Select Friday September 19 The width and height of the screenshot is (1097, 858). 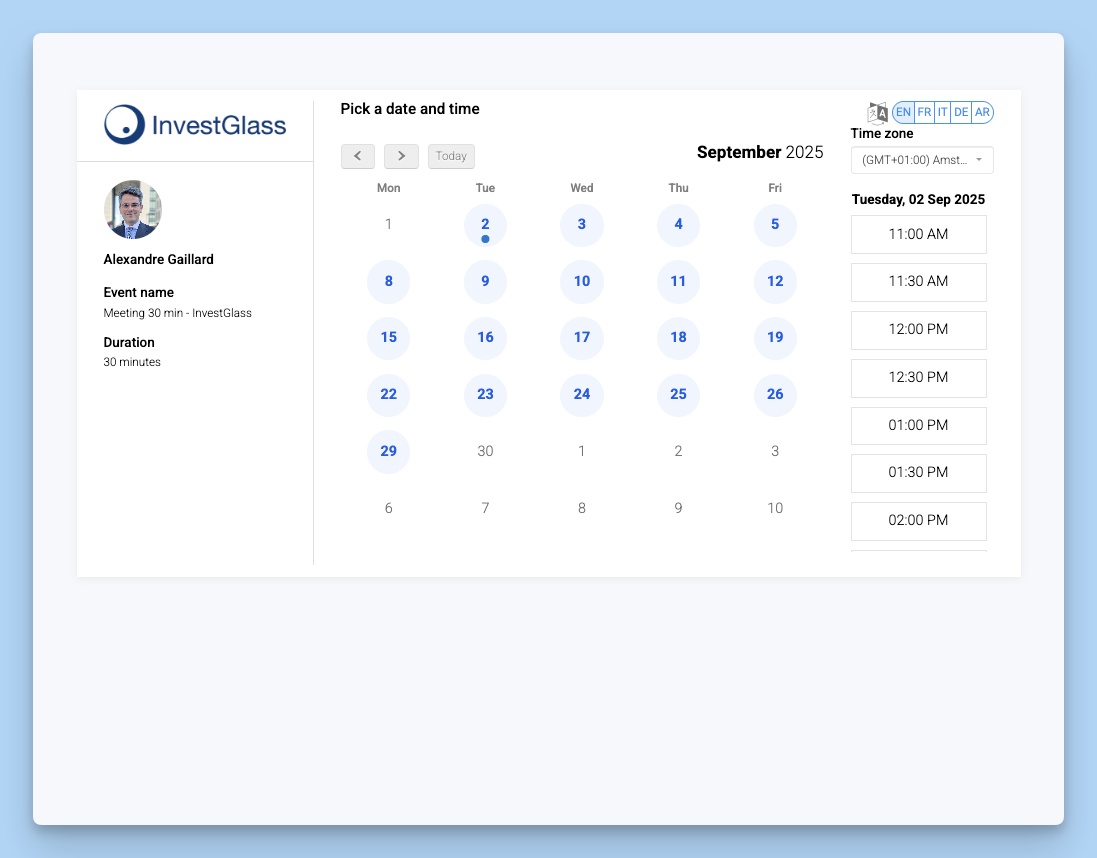(775, 338)
